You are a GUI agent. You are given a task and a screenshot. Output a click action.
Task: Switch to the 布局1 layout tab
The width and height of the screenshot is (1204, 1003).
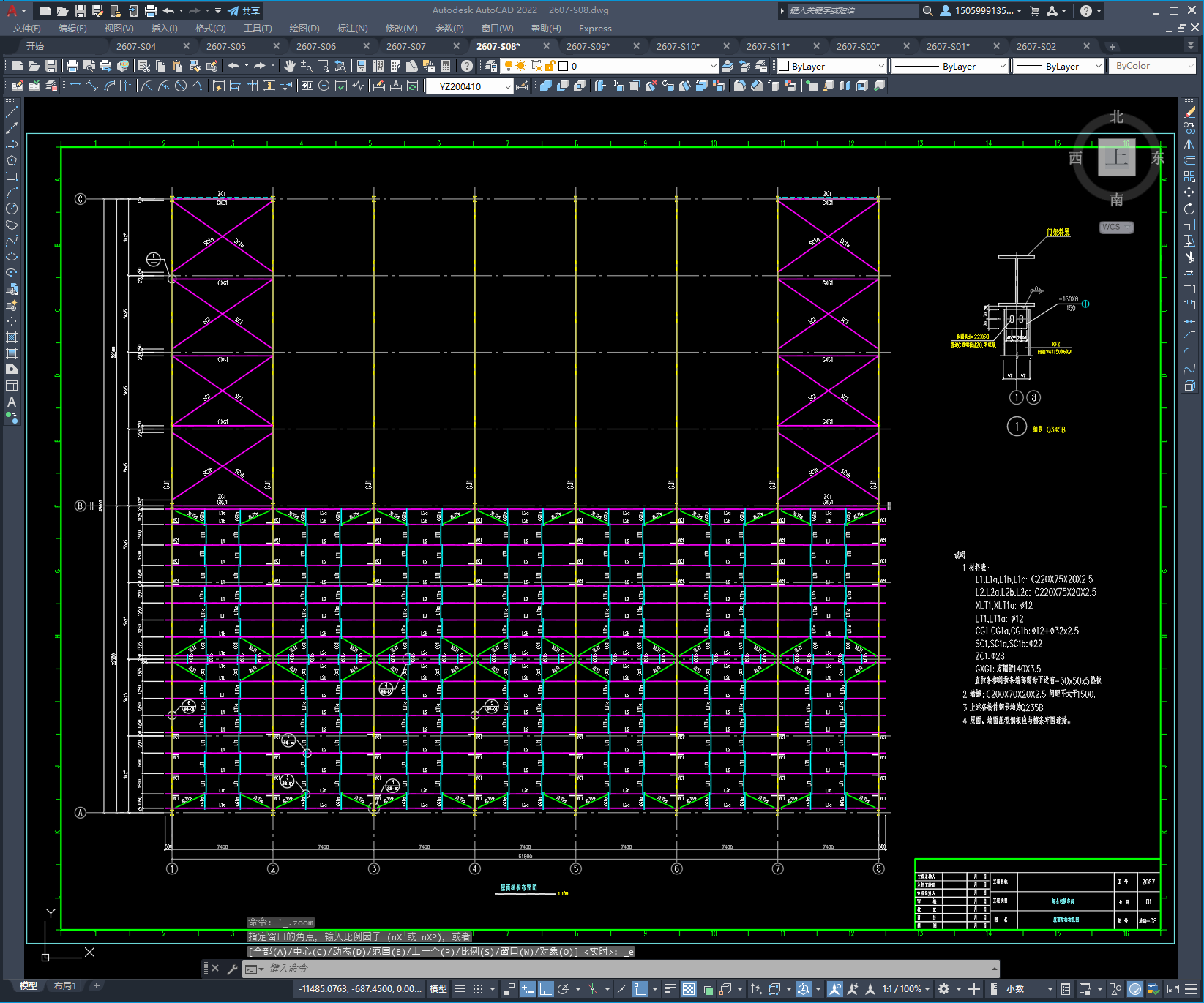click(x=64, y=985)
